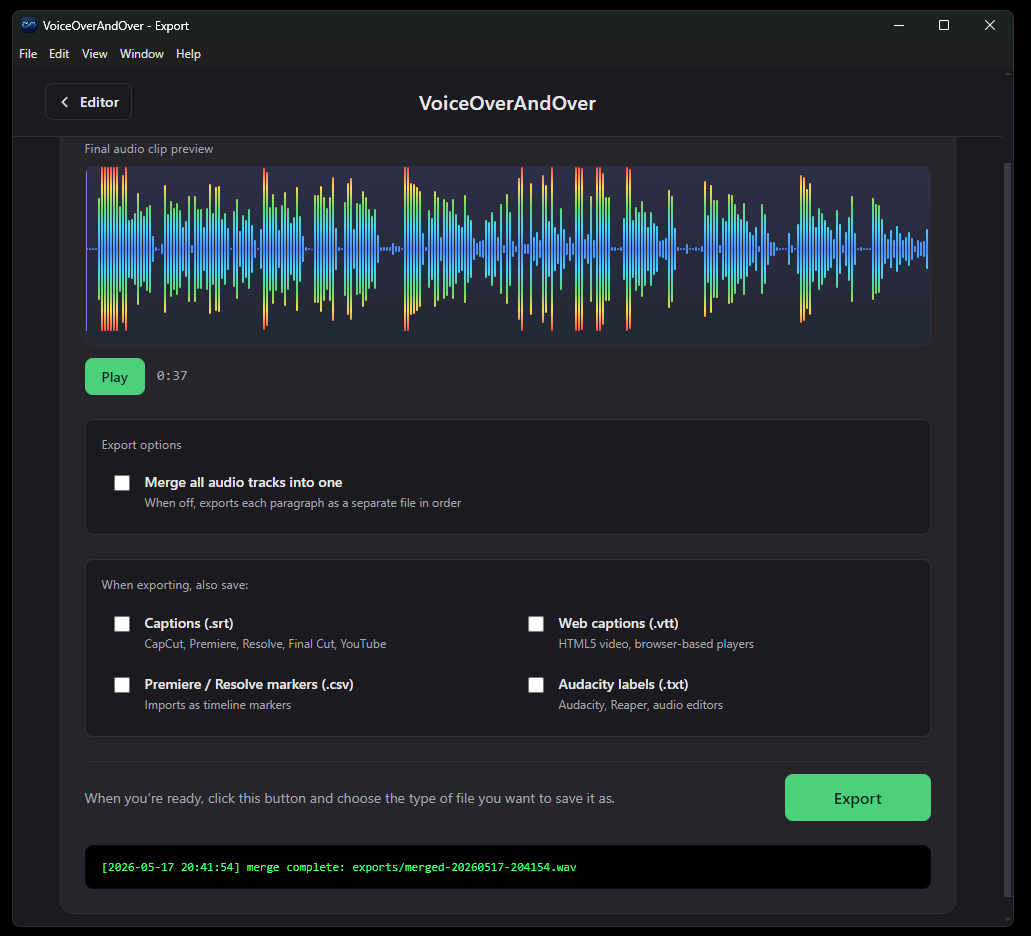Click 'Audacity, Reaper, audio editors' description
Image resolution: width=1031 pixels, height=936 pixels.
pos(640,705)
